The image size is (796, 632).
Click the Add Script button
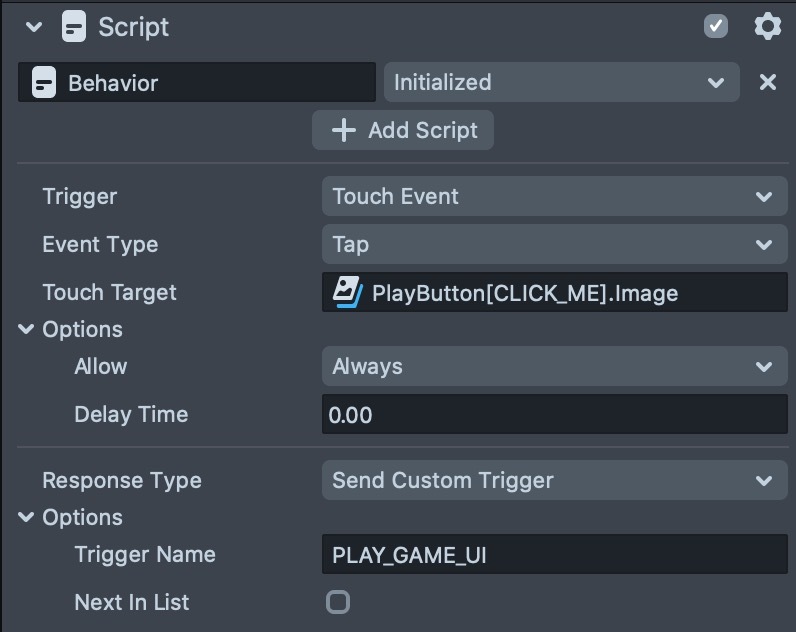(403, 130)
